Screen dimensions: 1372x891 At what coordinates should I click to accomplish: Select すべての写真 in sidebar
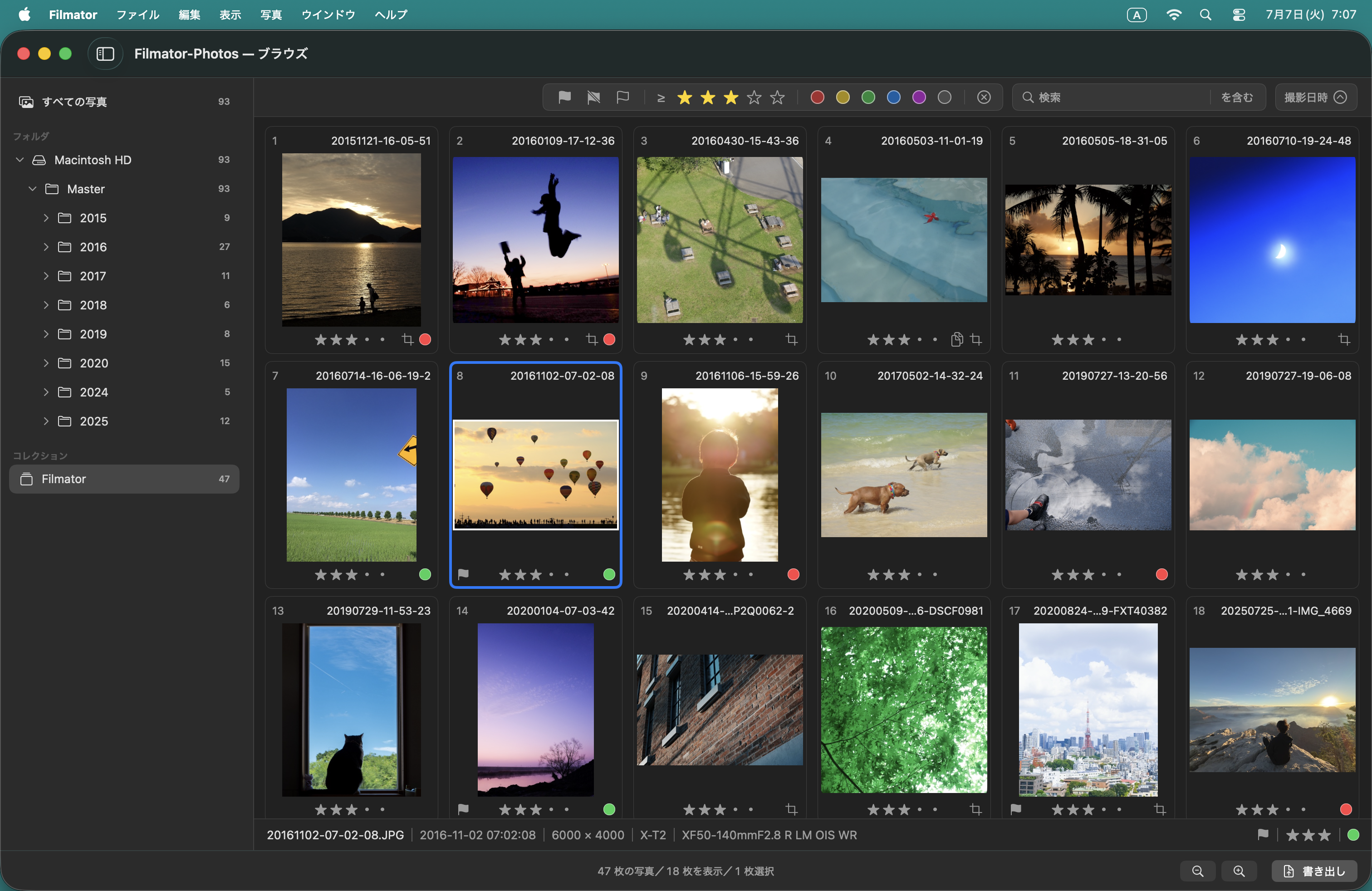coord(124,102)
